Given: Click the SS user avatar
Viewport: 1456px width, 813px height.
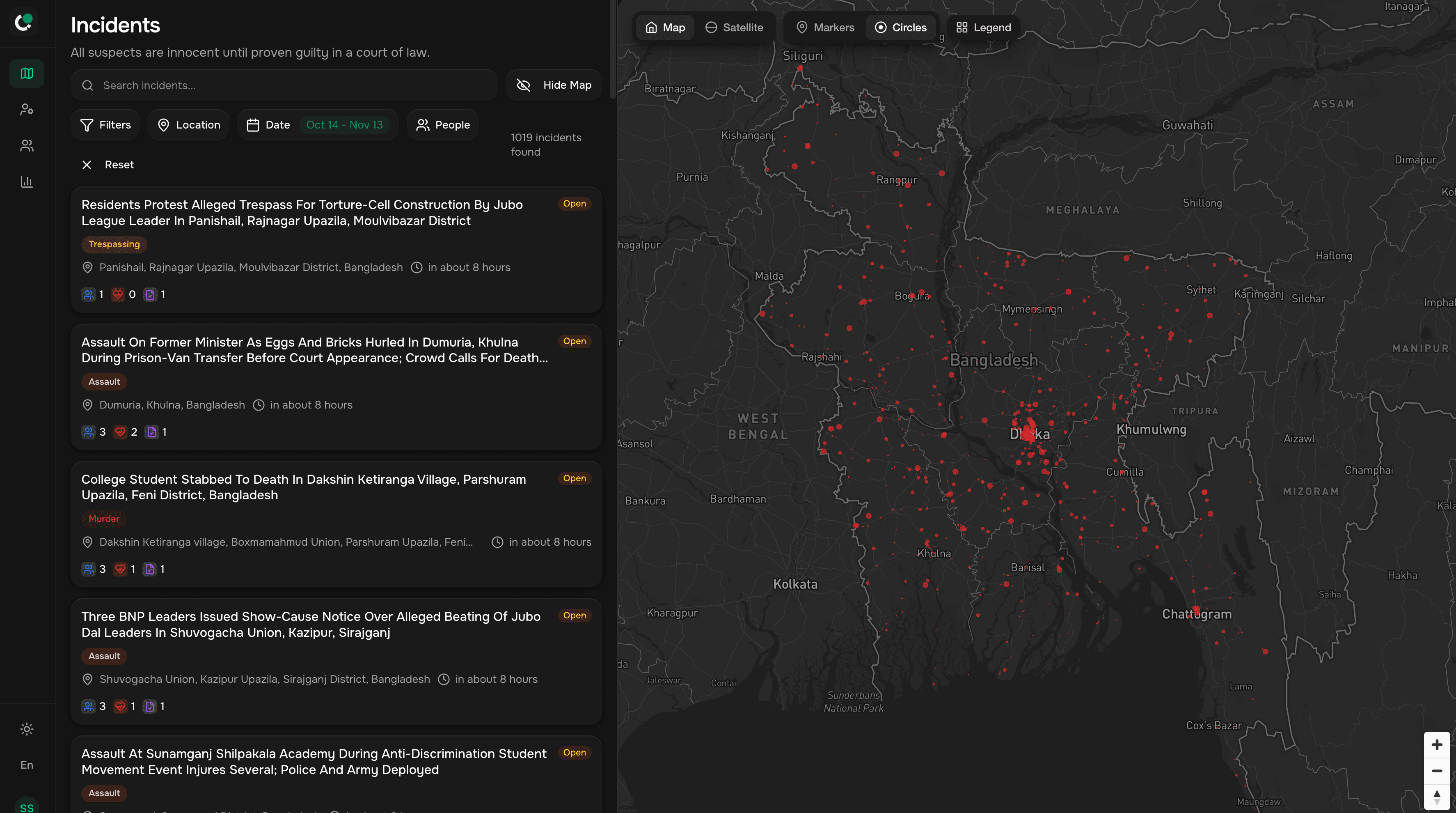Looking at the screenshot, I should pyautogui.click(x=27, y=806).
